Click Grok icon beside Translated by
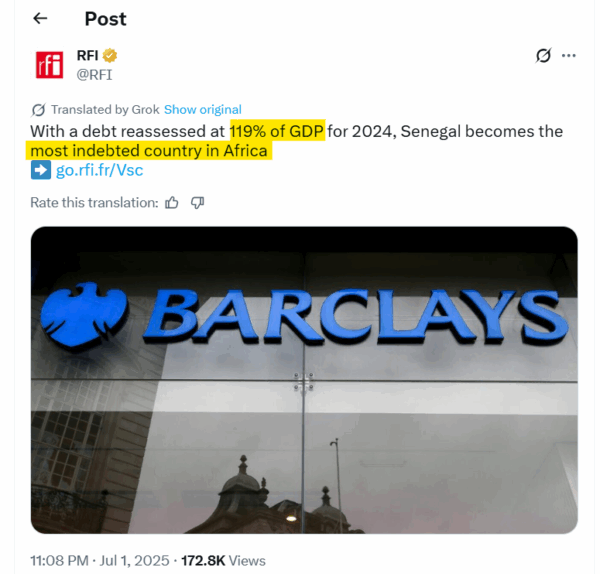 point(39,110)
